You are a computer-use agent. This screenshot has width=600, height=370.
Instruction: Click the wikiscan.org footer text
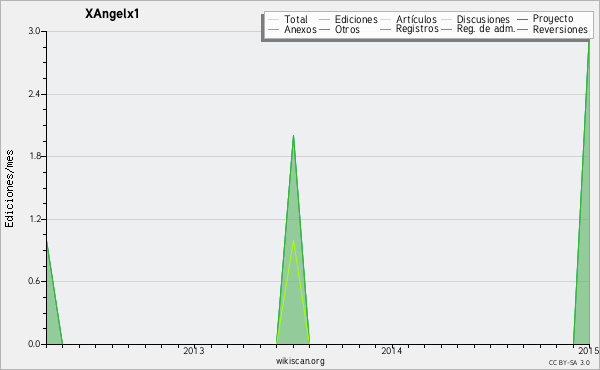[300, 361]
